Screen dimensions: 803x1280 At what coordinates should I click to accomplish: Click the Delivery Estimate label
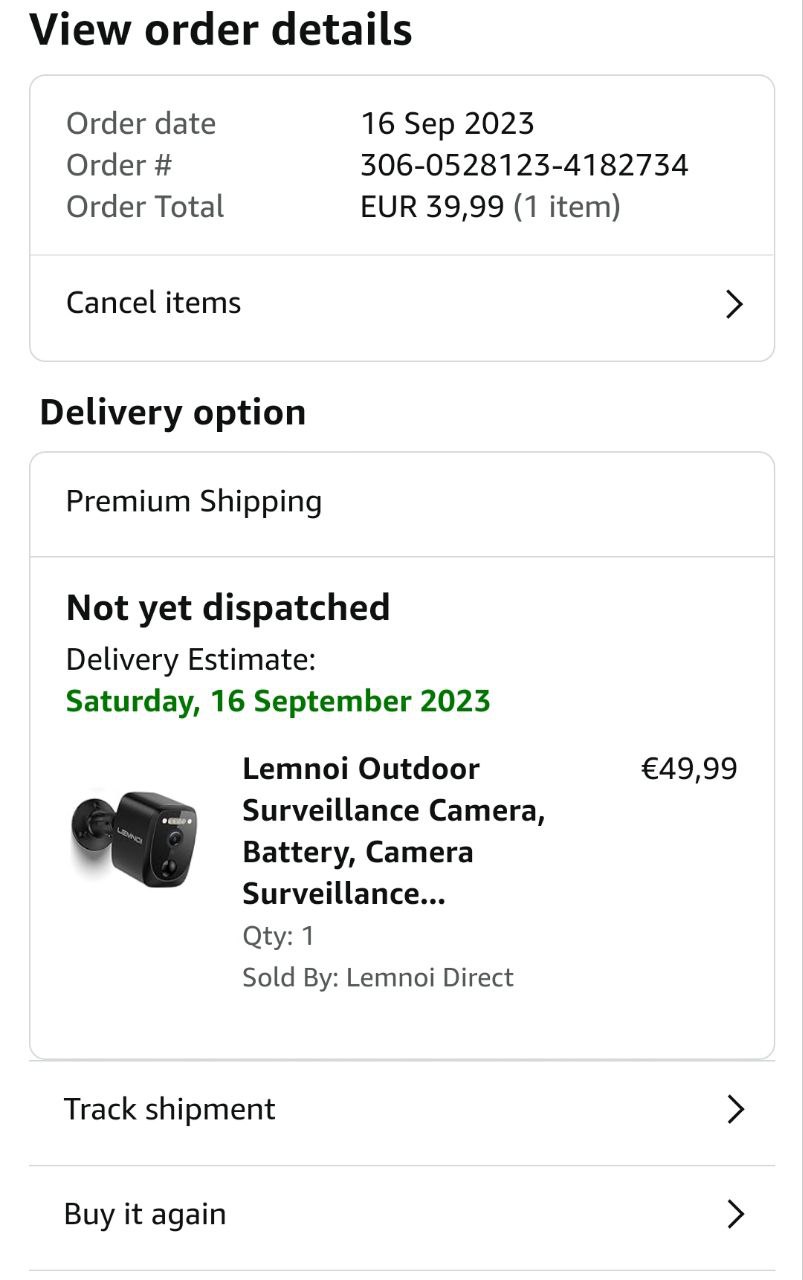pyautogui.click(x=191, y=660)
